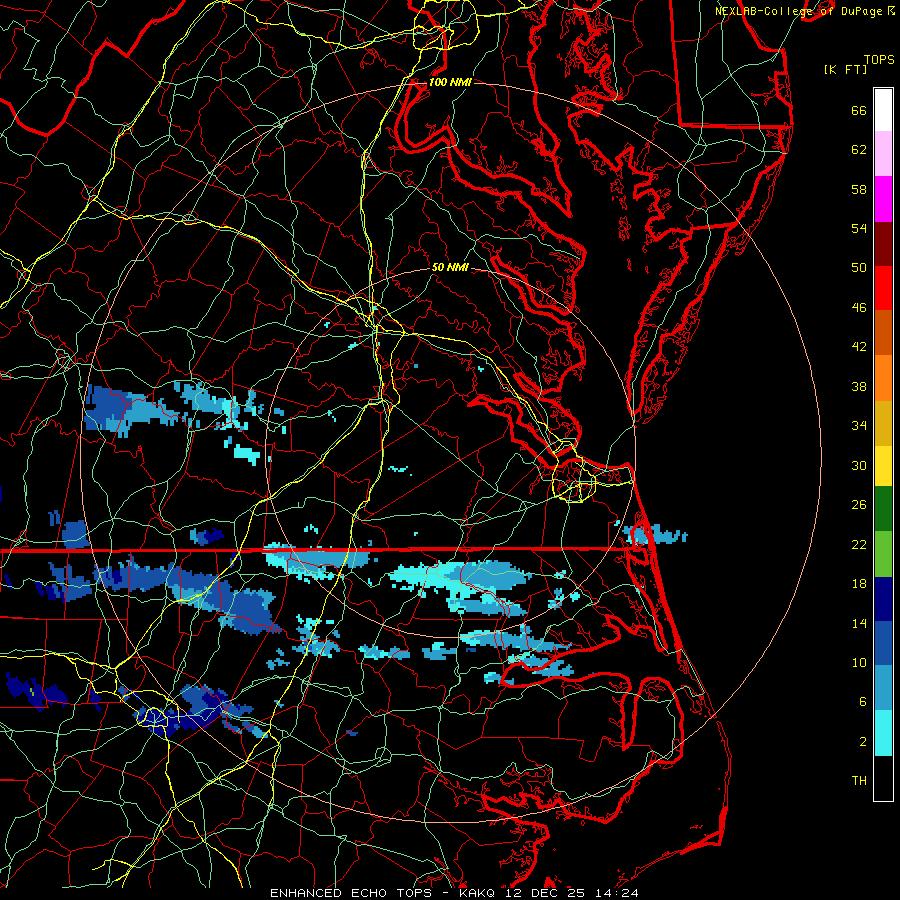900x900 pixels.
Task: Click the gold 38 kft legend swatch
Action: click(x=883, y=423)
